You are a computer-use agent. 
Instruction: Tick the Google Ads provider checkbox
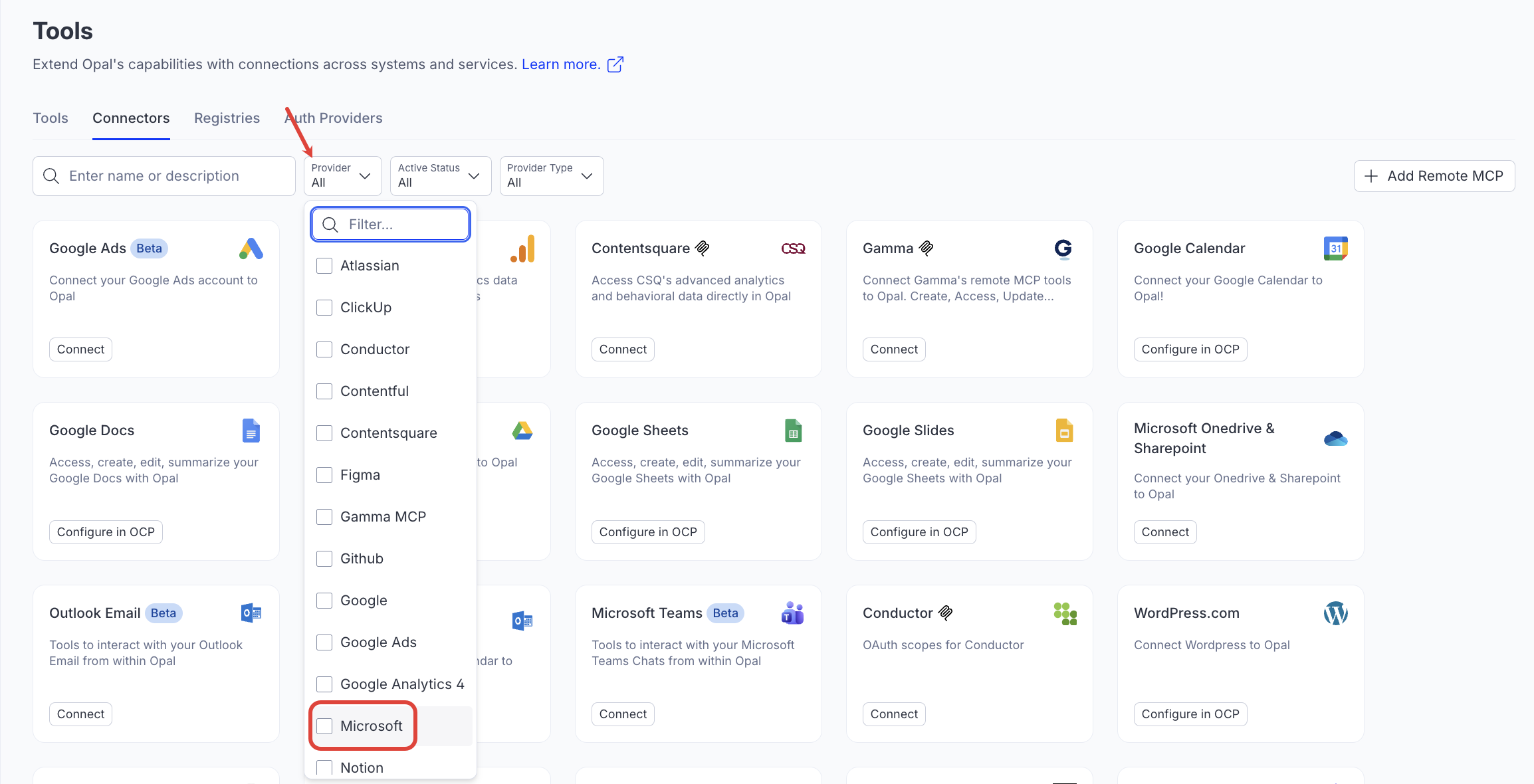tap(324, 642)
